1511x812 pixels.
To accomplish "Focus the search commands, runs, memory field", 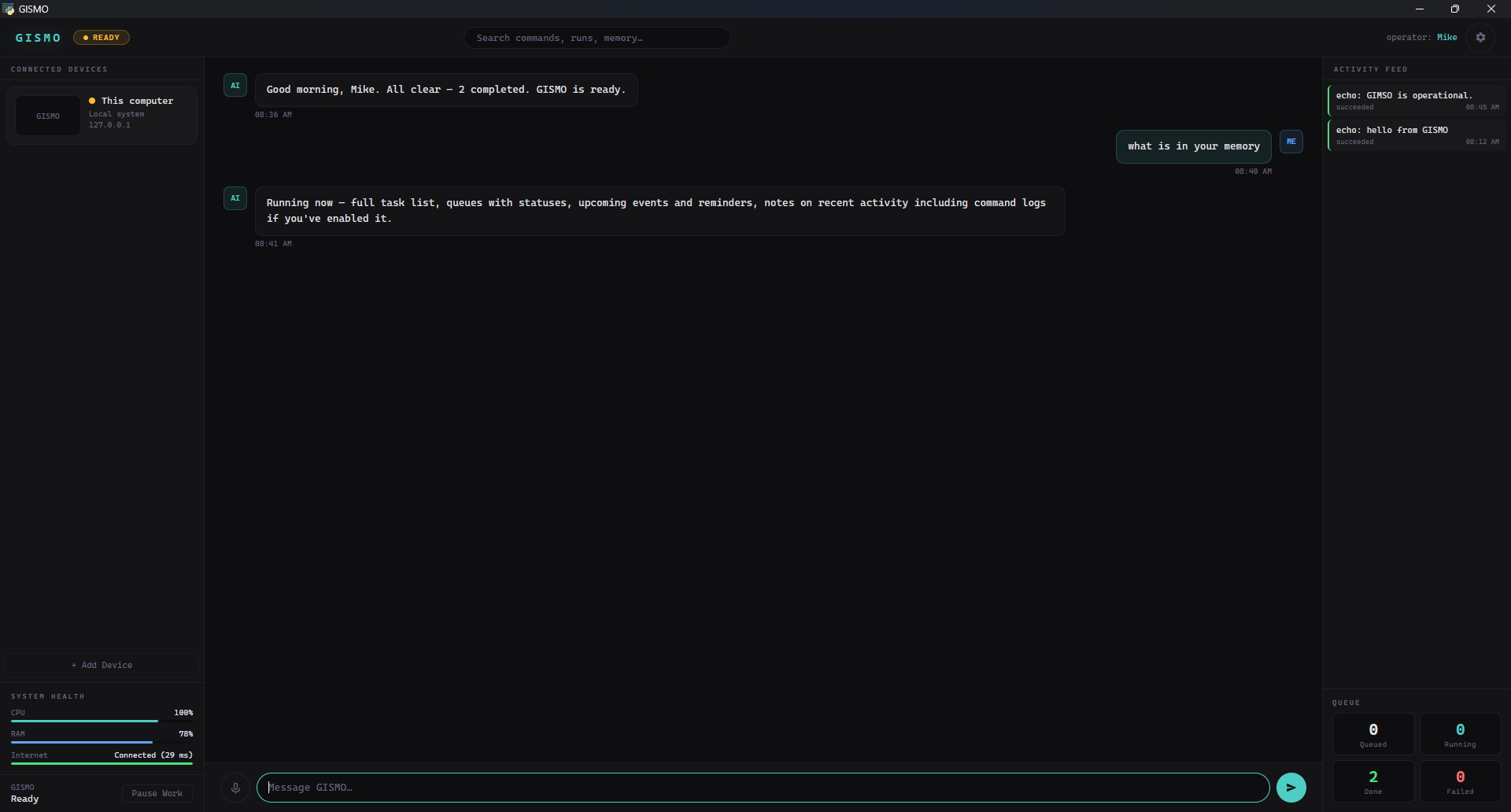I will tap(597, 38).
